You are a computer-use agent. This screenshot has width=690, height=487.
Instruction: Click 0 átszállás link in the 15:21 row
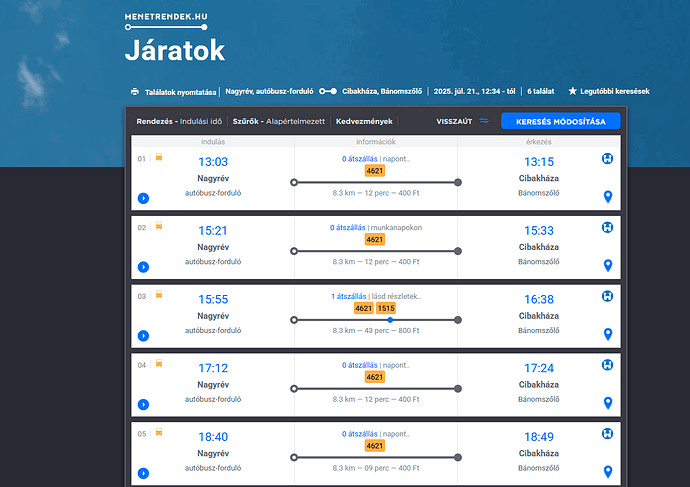point(348,227)
